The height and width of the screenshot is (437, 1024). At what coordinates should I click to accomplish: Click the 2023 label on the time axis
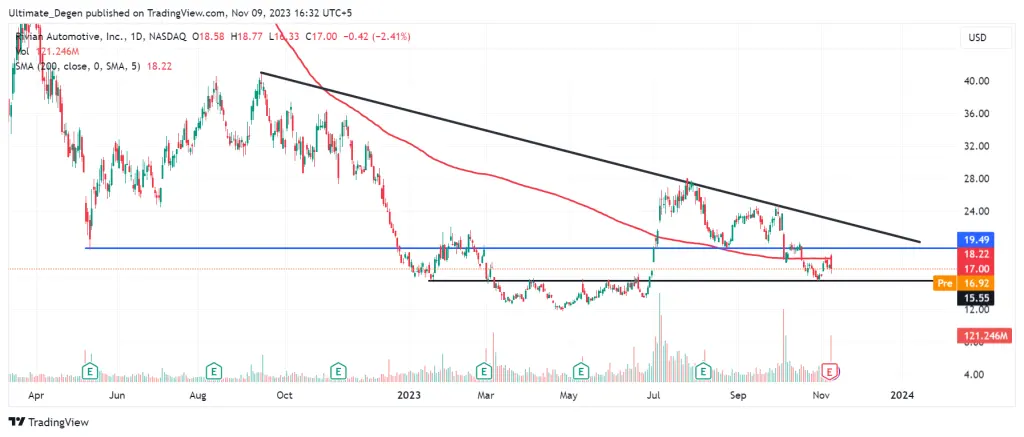click(409, 395)
